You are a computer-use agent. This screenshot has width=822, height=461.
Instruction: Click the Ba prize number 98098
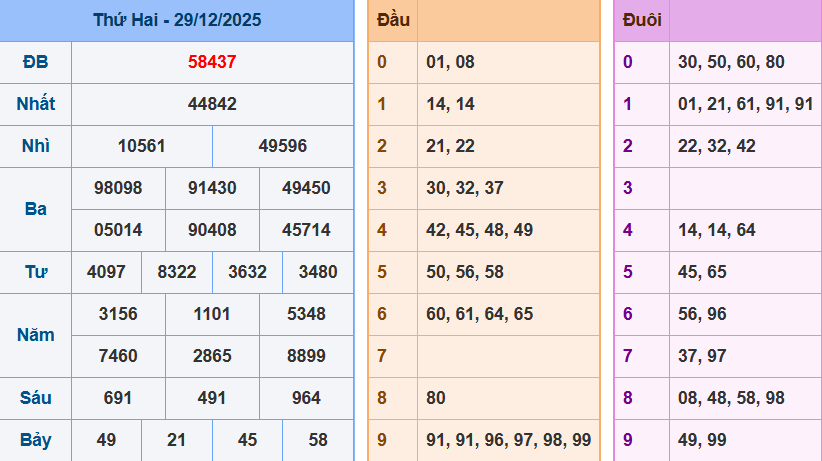point(118,188)
